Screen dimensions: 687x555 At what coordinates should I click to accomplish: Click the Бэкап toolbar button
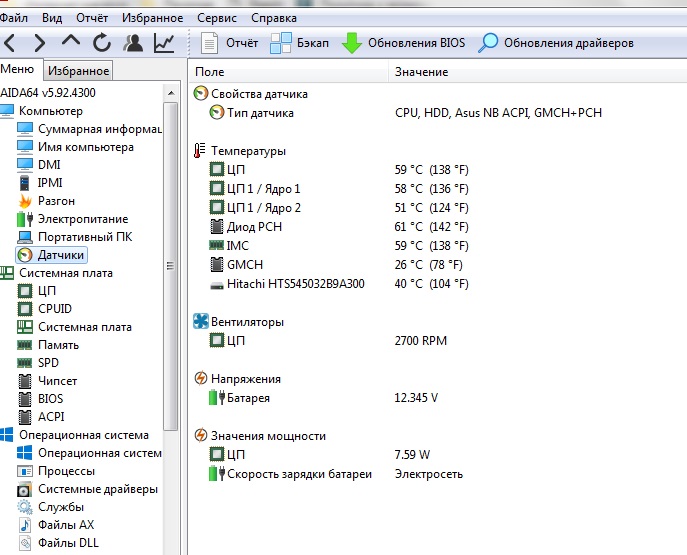[300, 43]
